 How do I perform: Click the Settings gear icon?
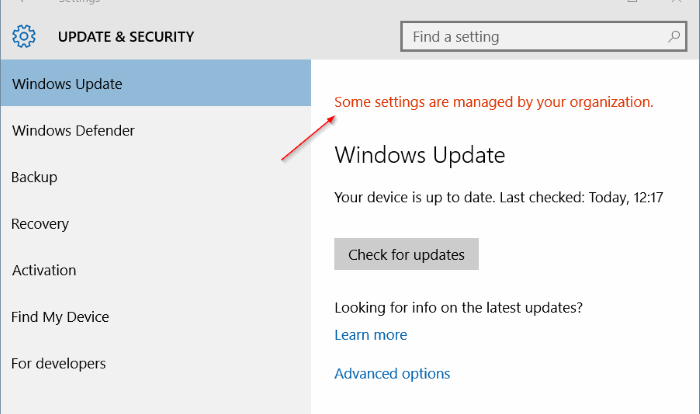tap(24, 36)
